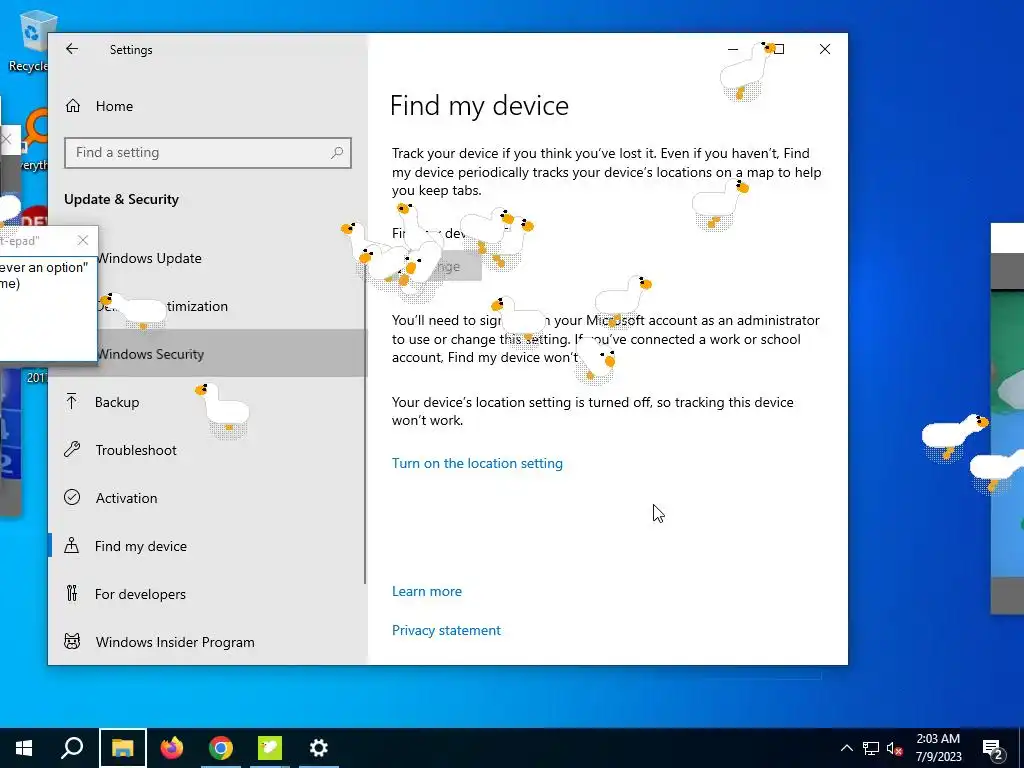Click the Troubleshoot wrench icon

point(72,449)
